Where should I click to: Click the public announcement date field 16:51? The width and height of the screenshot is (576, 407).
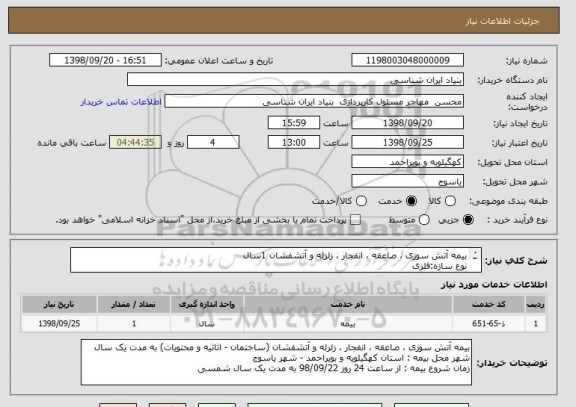105,60
